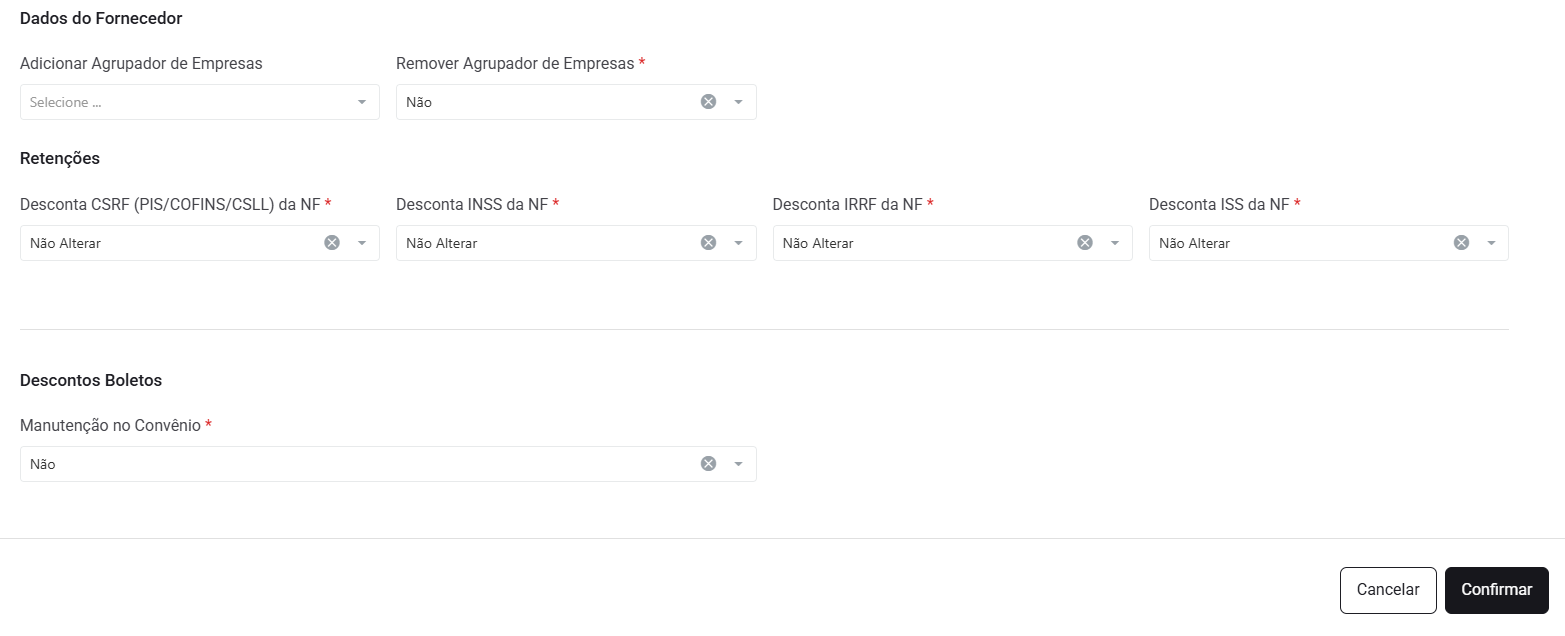Expand Remover Agrupador de Empresas dropdown arrow

point(739,102)
